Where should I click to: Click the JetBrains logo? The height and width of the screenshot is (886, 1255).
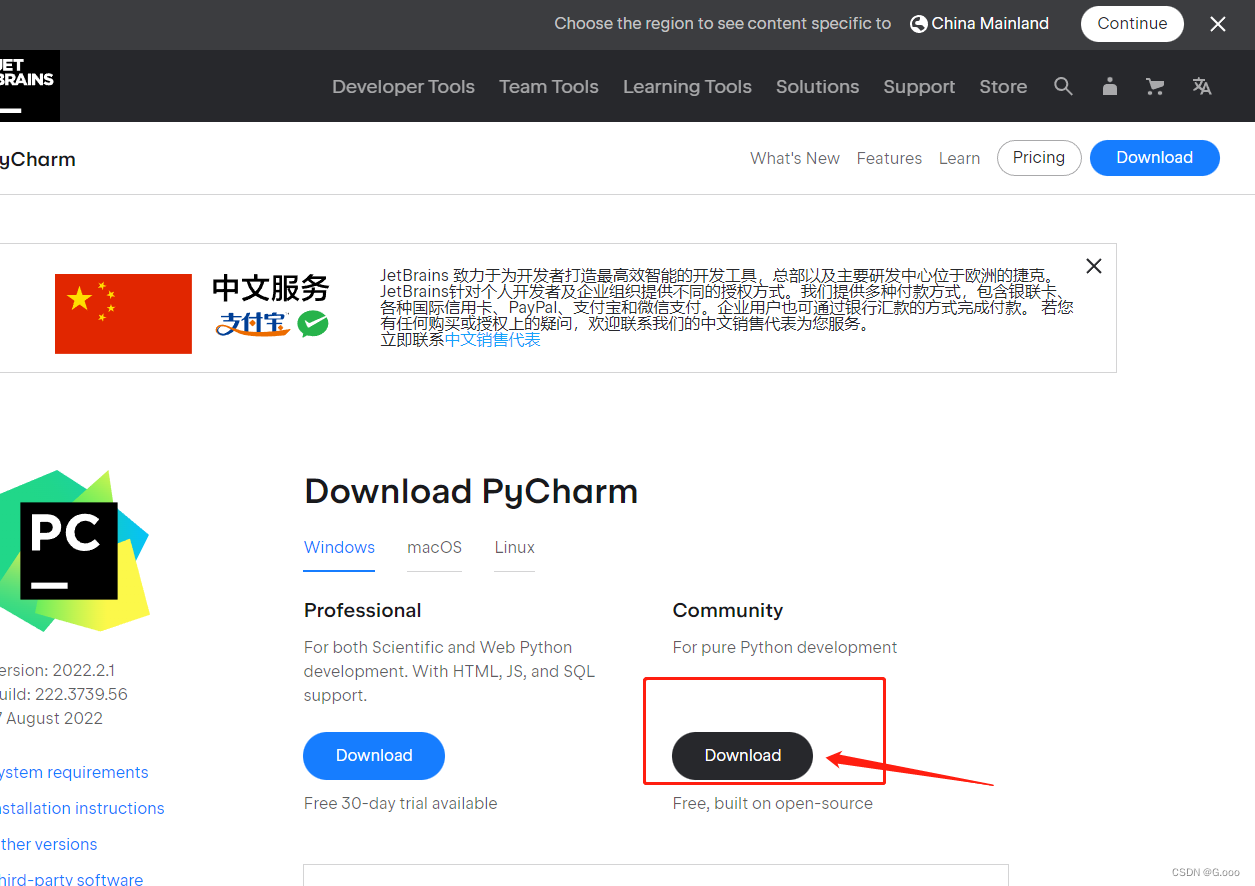[x=25, y=86]
